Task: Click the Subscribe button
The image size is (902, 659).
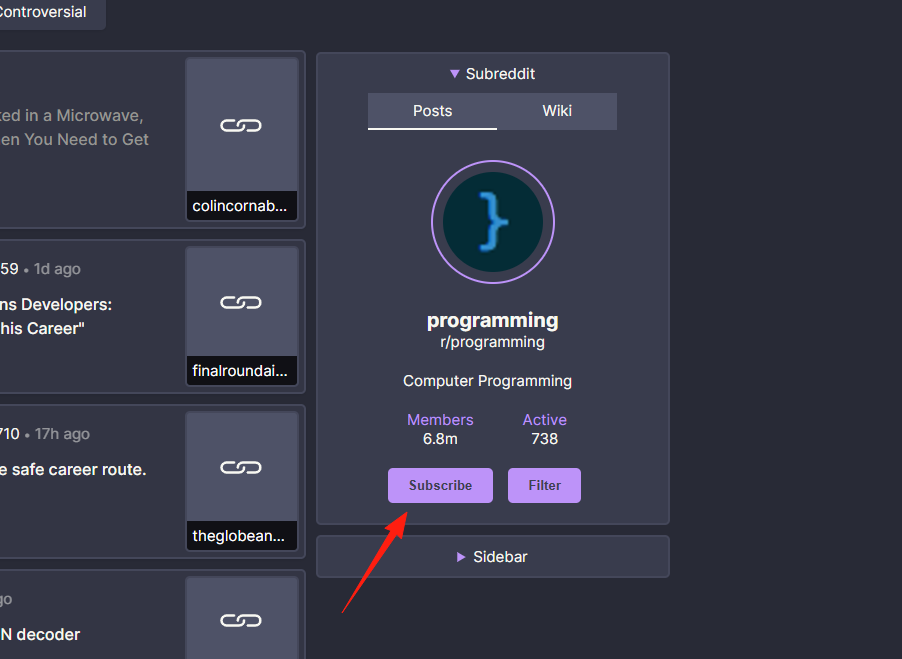Action: click(440, 485)
